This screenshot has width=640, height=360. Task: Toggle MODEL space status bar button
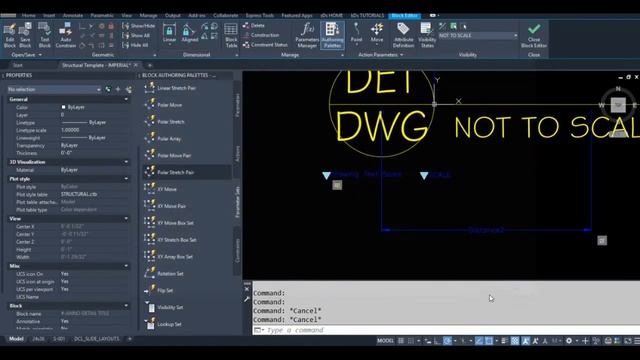[385, 340]
